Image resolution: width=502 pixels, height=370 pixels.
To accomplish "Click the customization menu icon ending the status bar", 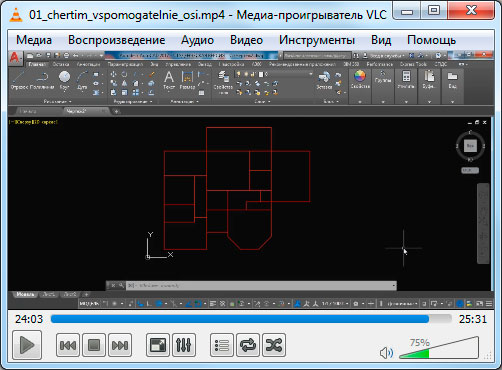I will (x=489, y=304).
